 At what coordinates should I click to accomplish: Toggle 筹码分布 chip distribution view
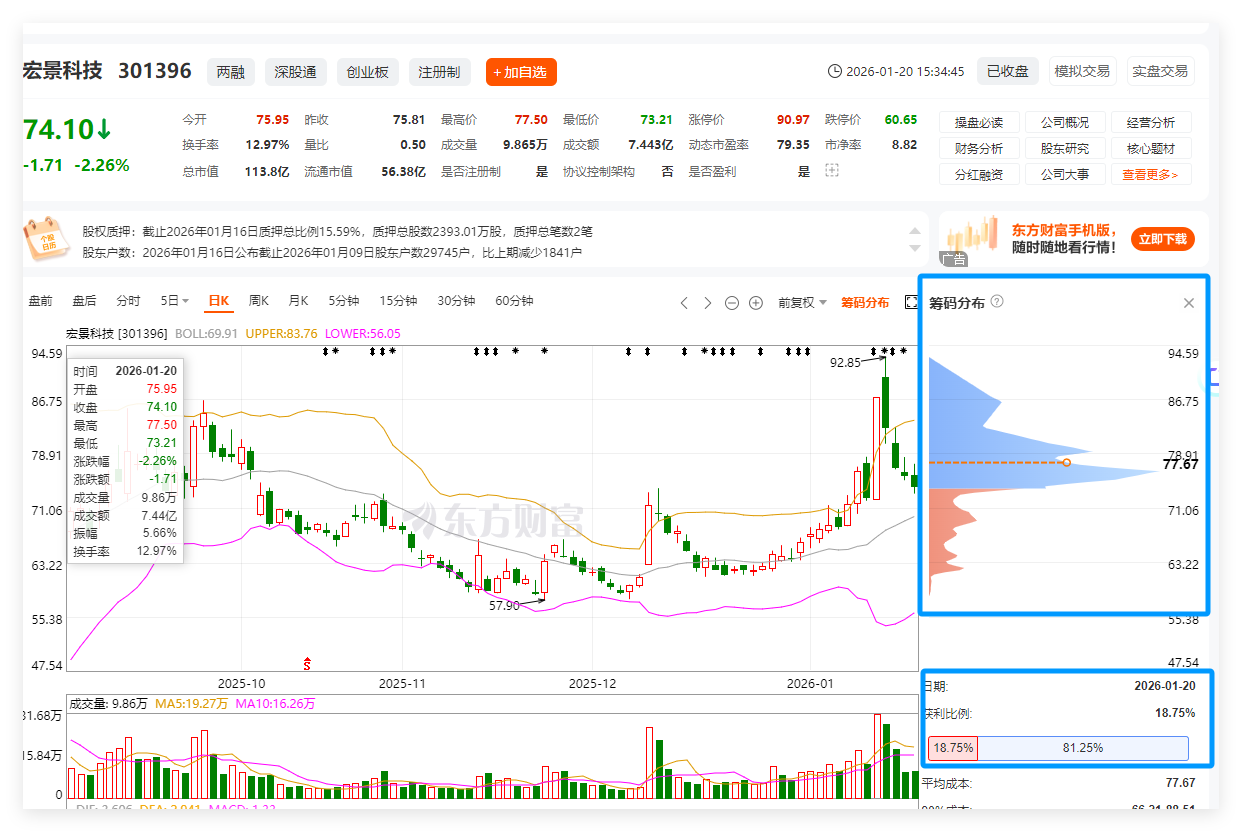click(865, 302)
